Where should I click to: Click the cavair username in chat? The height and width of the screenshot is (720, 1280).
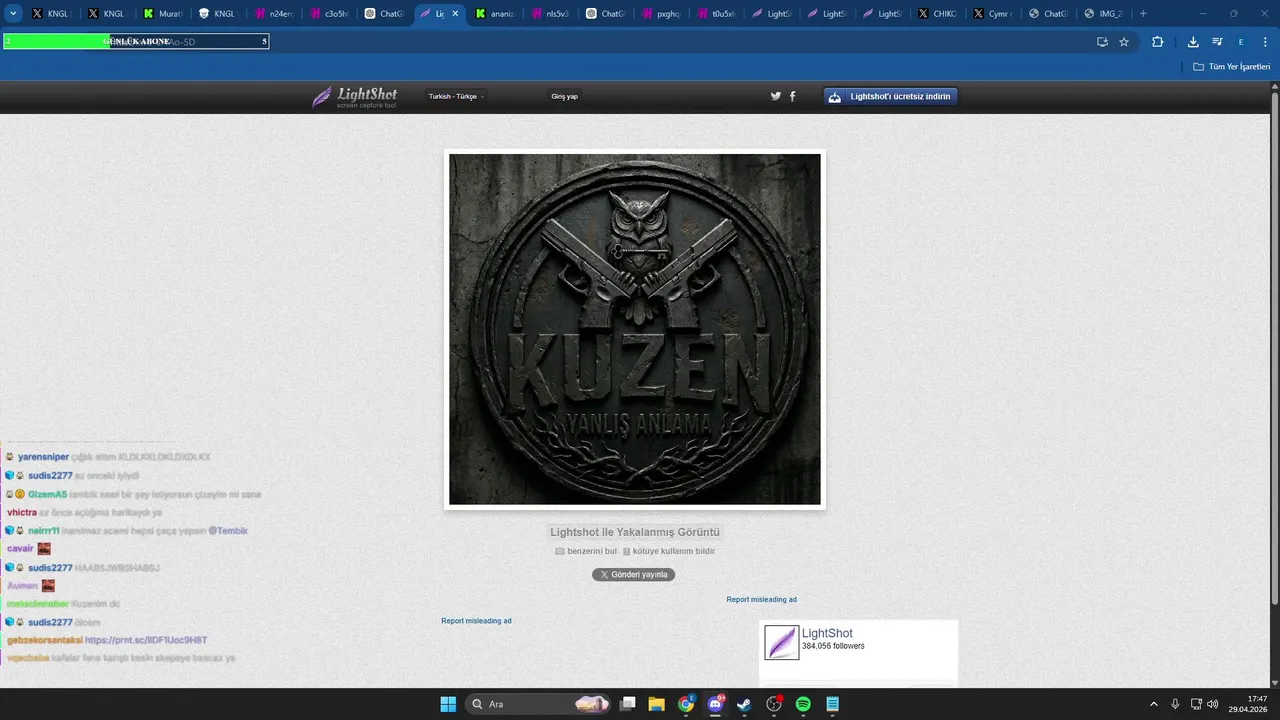pos(20,549)
